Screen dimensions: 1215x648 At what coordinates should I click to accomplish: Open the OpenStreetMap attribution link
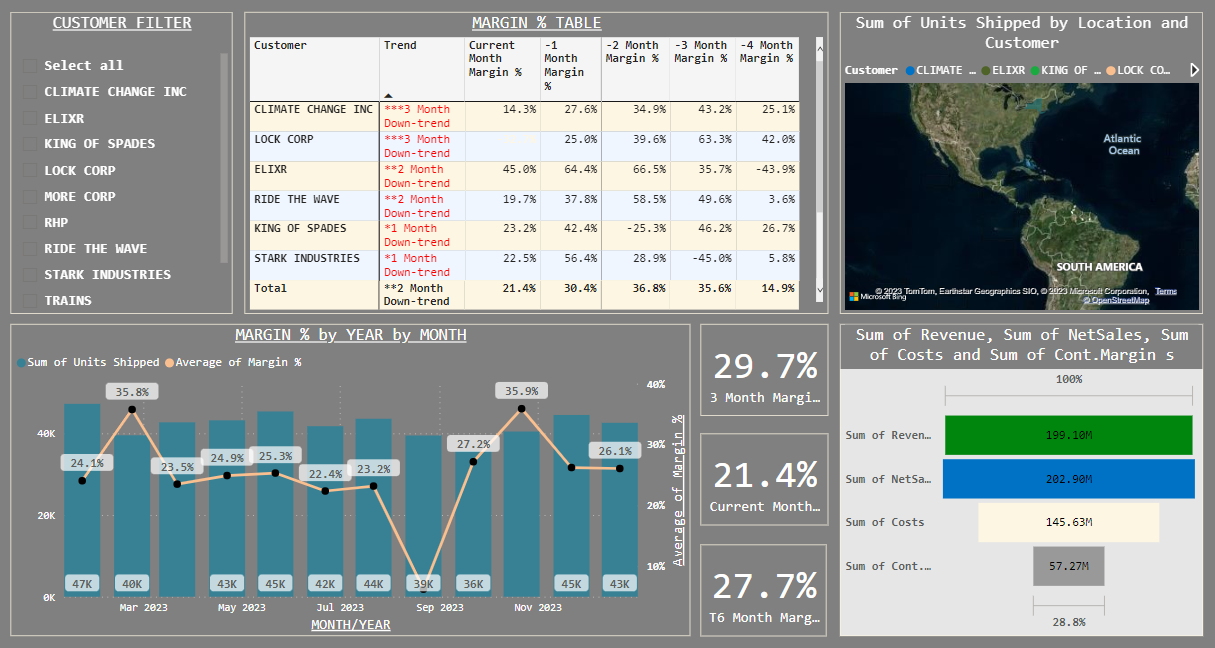coord(1120,301)
